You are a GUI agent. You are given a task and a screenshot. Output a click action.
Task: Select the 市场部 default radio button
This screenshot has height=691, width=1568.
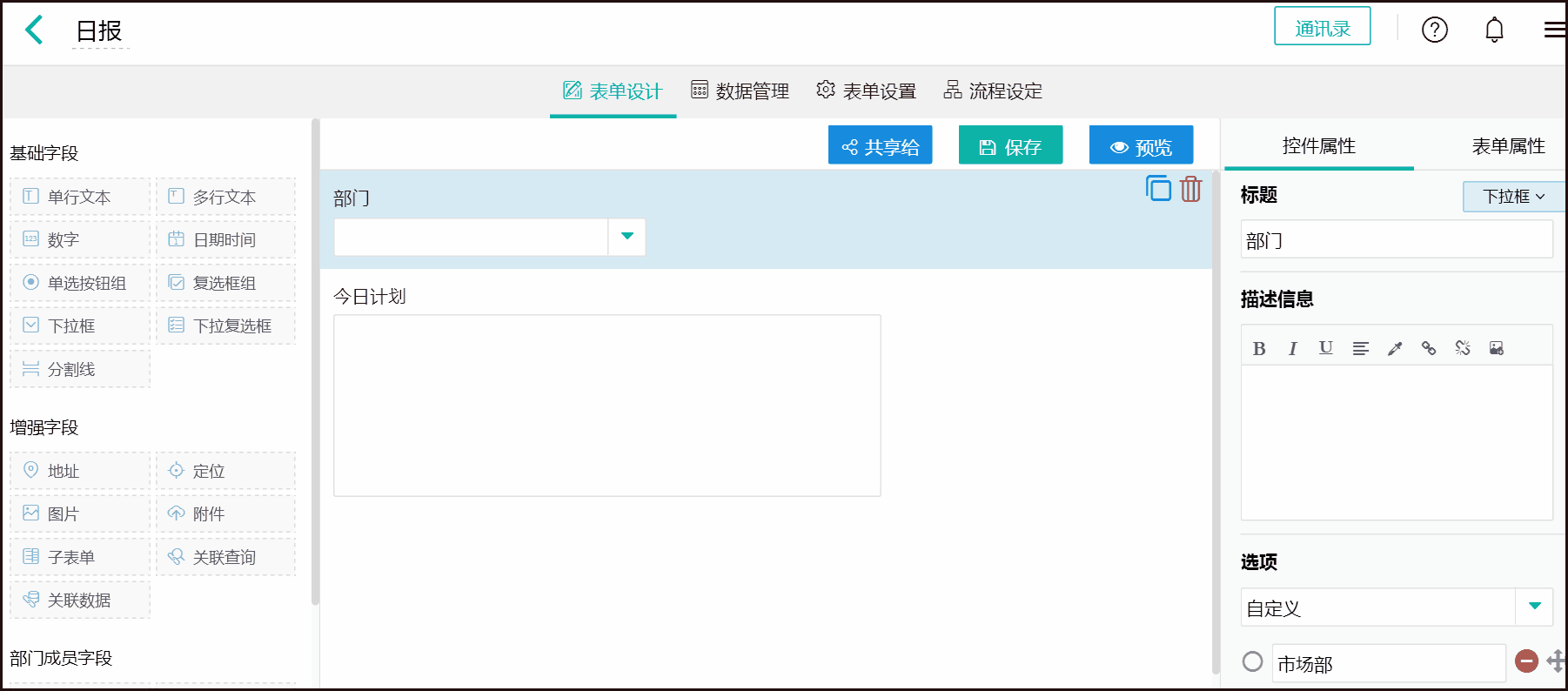[x=1252, y=661]
